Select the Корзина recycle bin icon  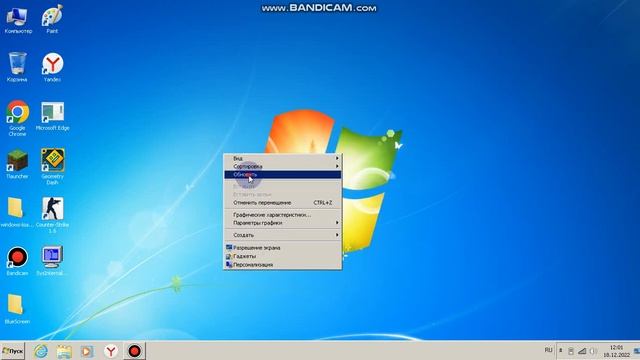(x=17, y=67)
